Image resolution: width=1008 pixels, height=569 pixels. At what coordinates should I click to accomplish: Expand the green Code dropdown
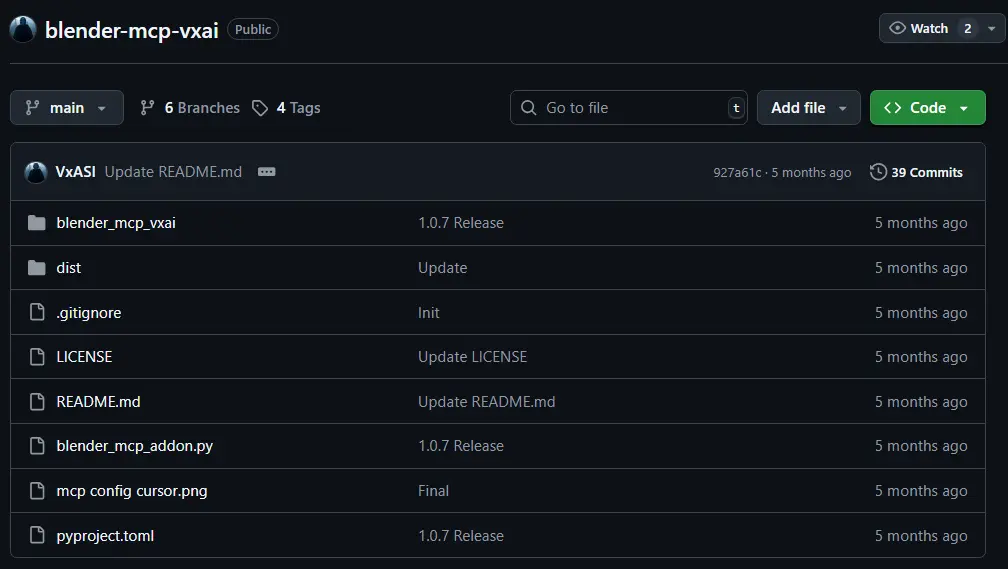927,108
